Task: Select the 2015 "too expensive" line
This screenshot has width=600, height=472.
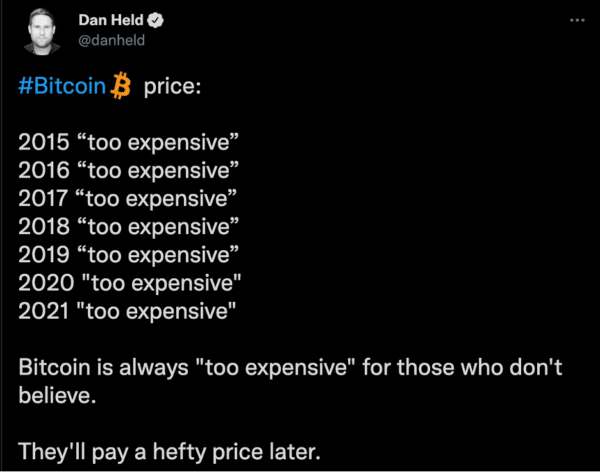Action: pyautogui.click(x=129, y=142)
